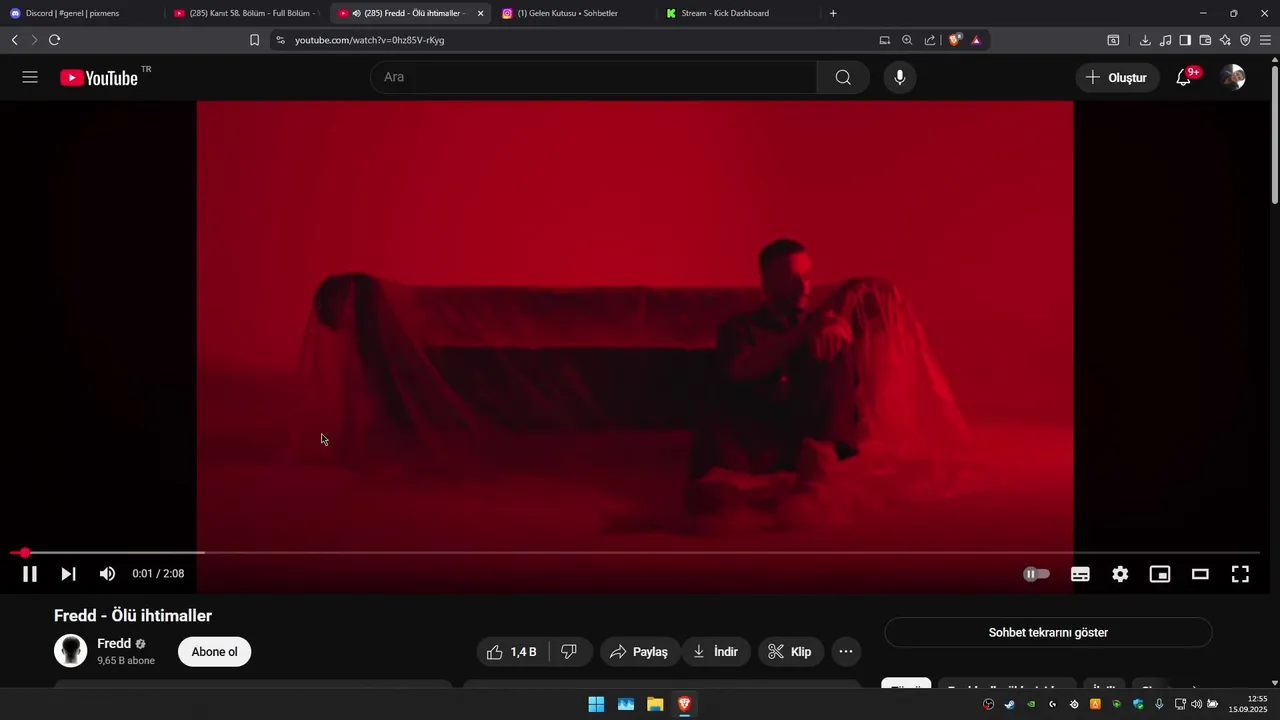
Task: Close the Fredd - Ölü ihtimaller tab
Action: [x=480, y=13]
